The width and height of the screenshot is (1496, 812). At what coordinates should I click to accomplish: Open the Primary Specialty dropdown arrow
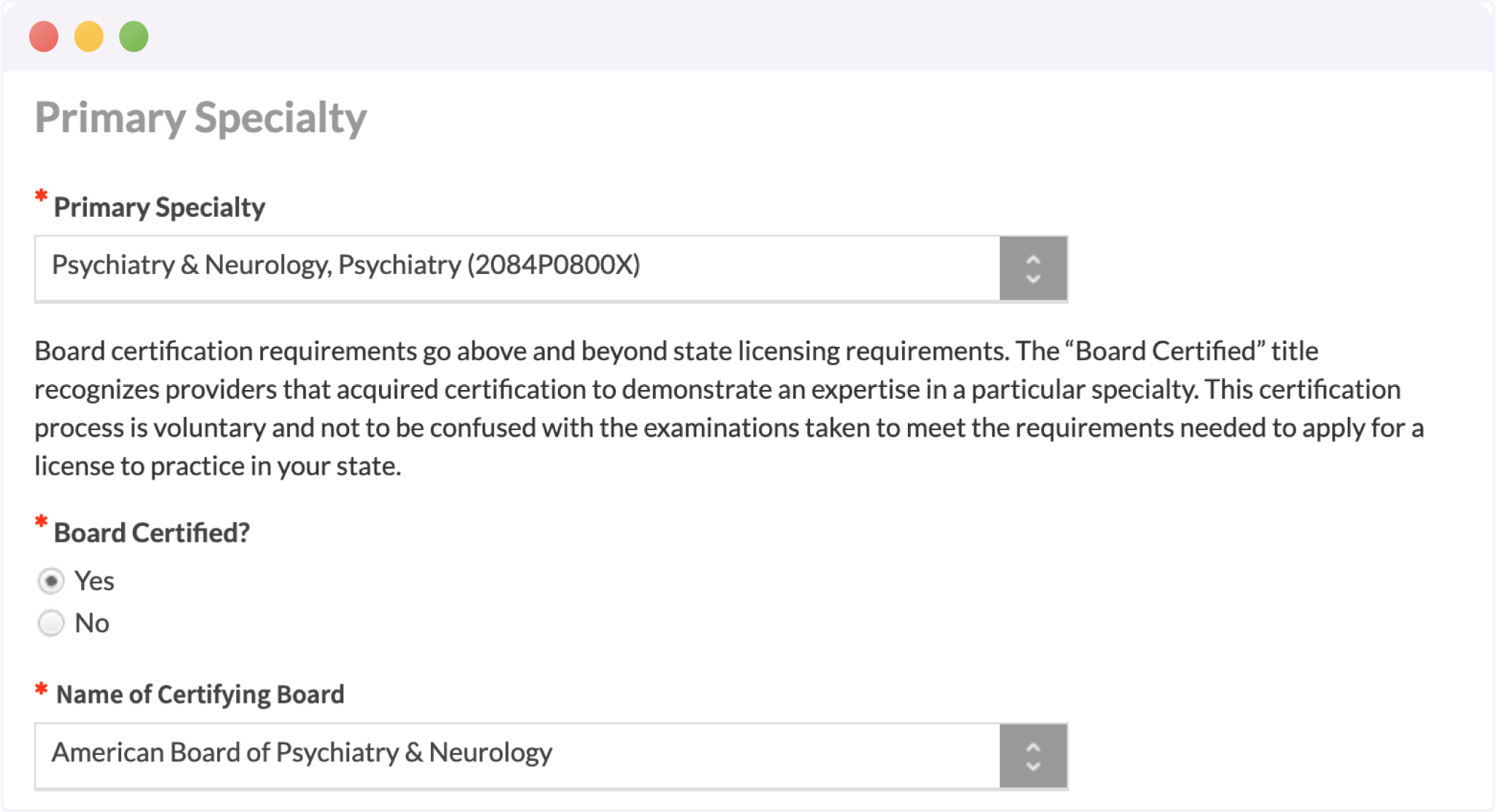(1033, 269)
